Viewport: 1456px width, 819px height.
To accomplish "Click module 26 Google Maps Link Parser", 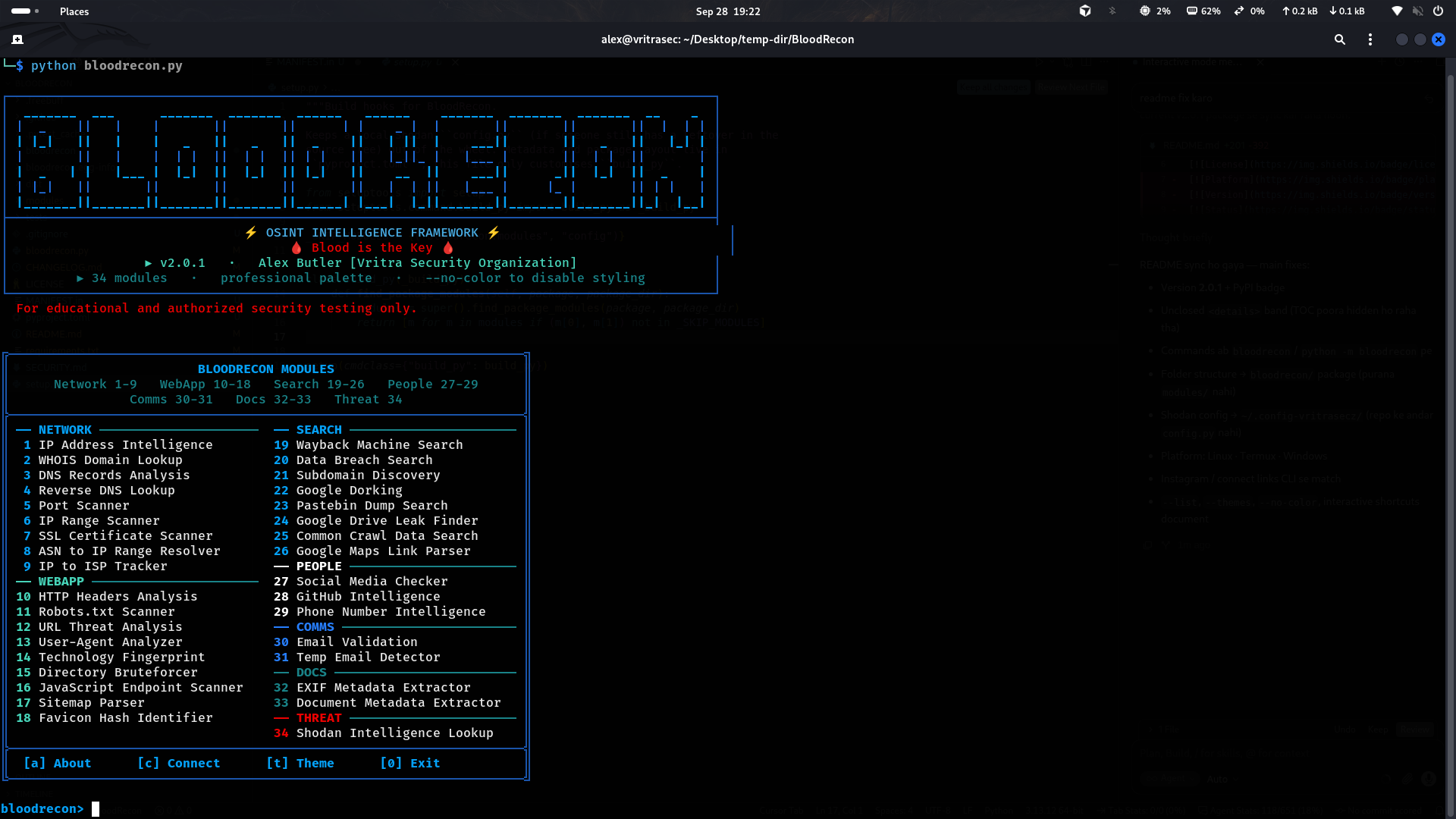I will click(372, 551).
